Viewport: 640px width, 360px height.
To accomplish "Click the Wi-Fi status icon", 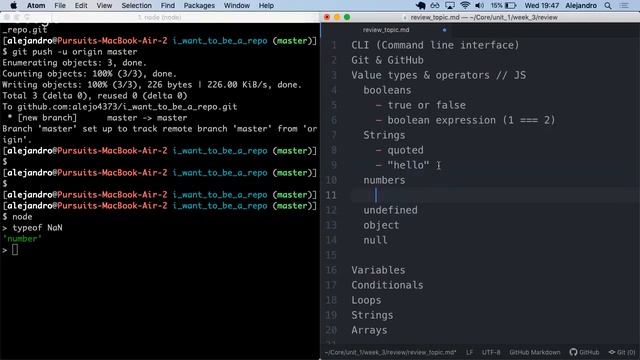I will 464,5.
